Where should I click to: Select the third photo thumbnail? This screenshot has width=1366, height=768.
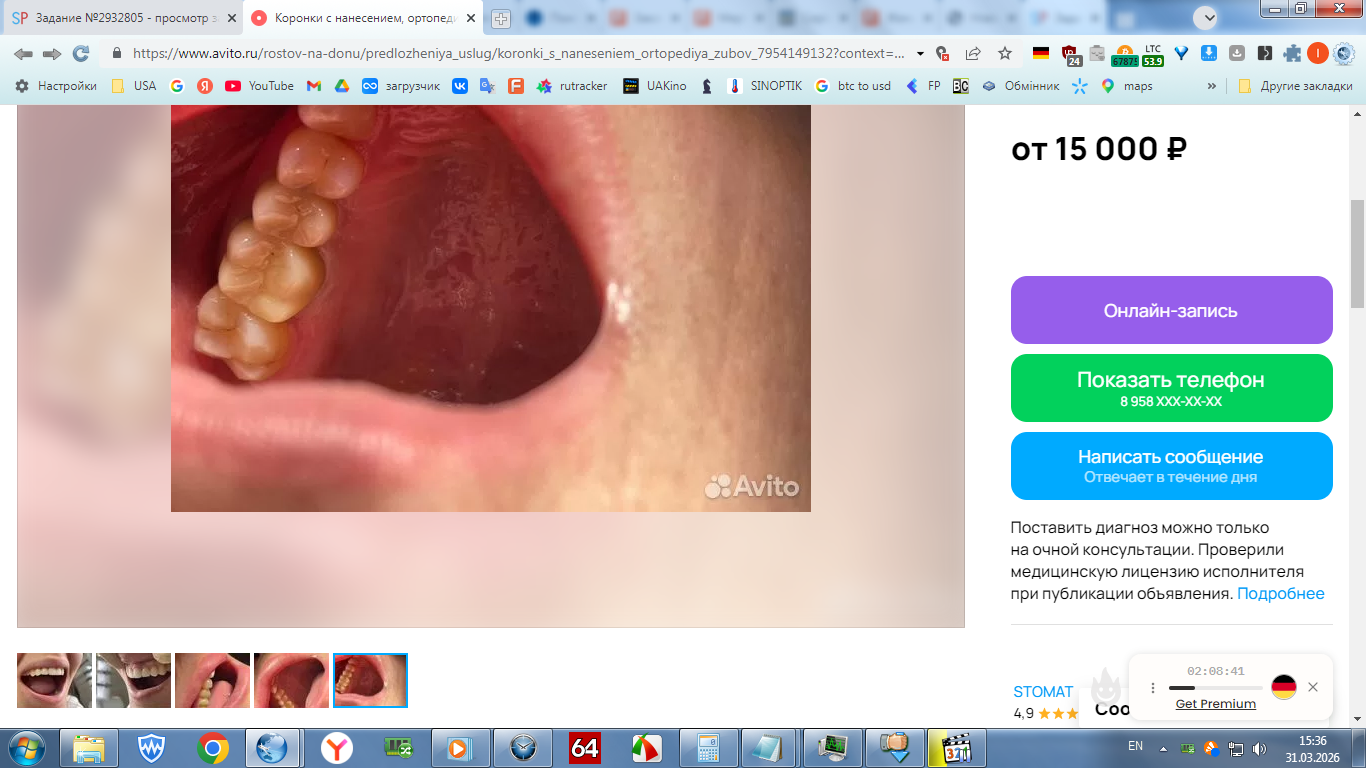pos(212,680)
